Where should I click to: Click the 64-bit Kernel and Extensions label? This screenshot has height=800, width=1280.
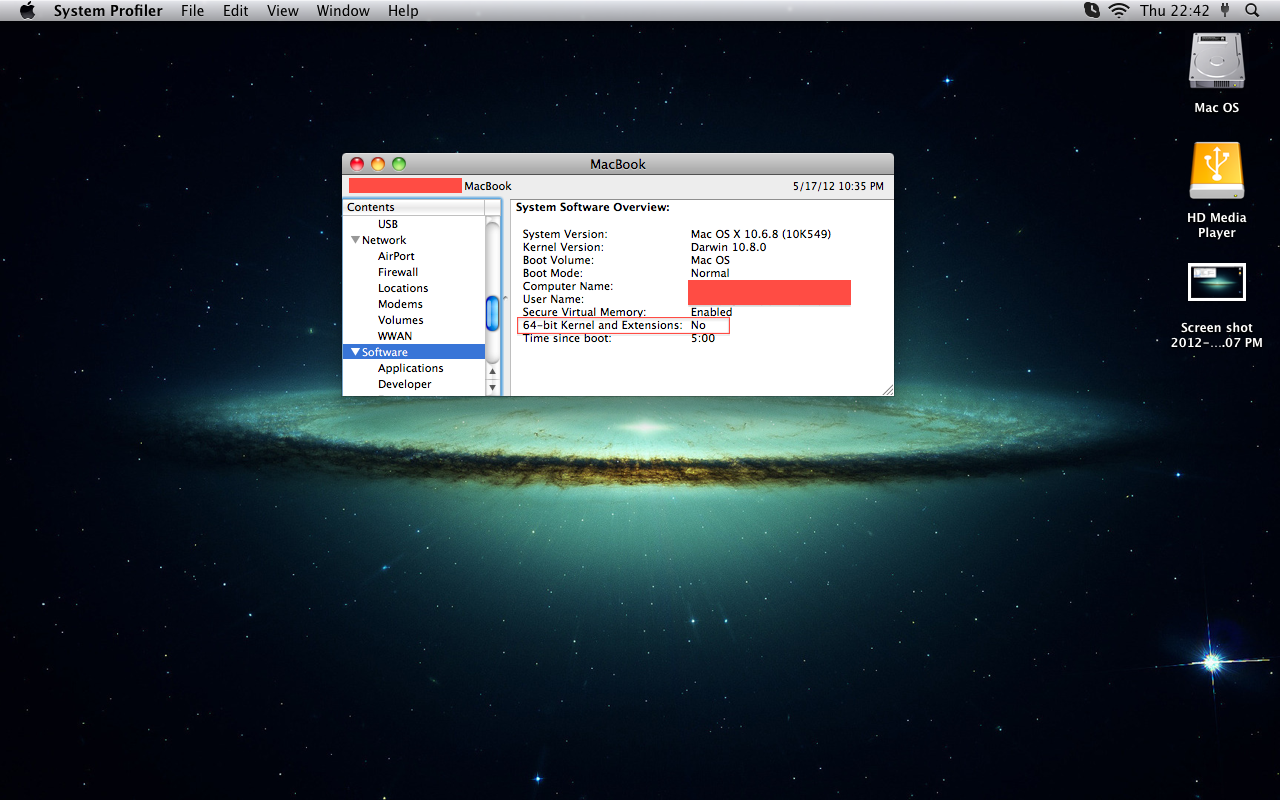[602, 325]
